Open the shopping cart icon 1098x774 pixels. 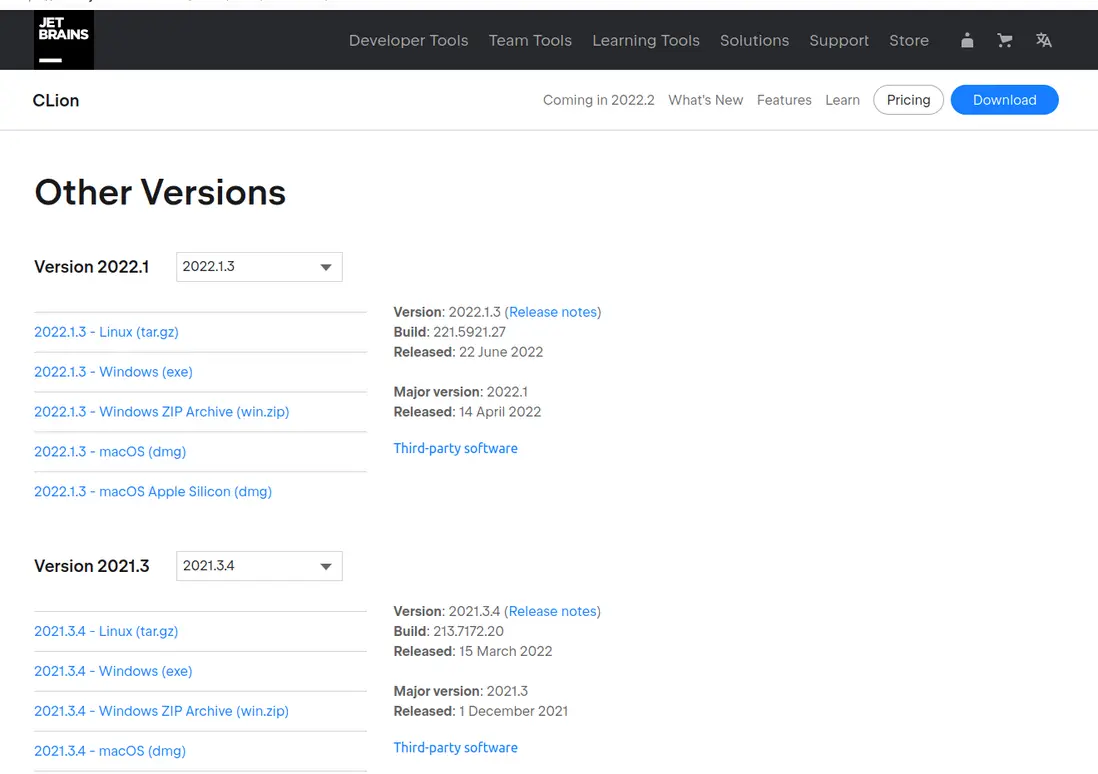(x=1005, y=41)
